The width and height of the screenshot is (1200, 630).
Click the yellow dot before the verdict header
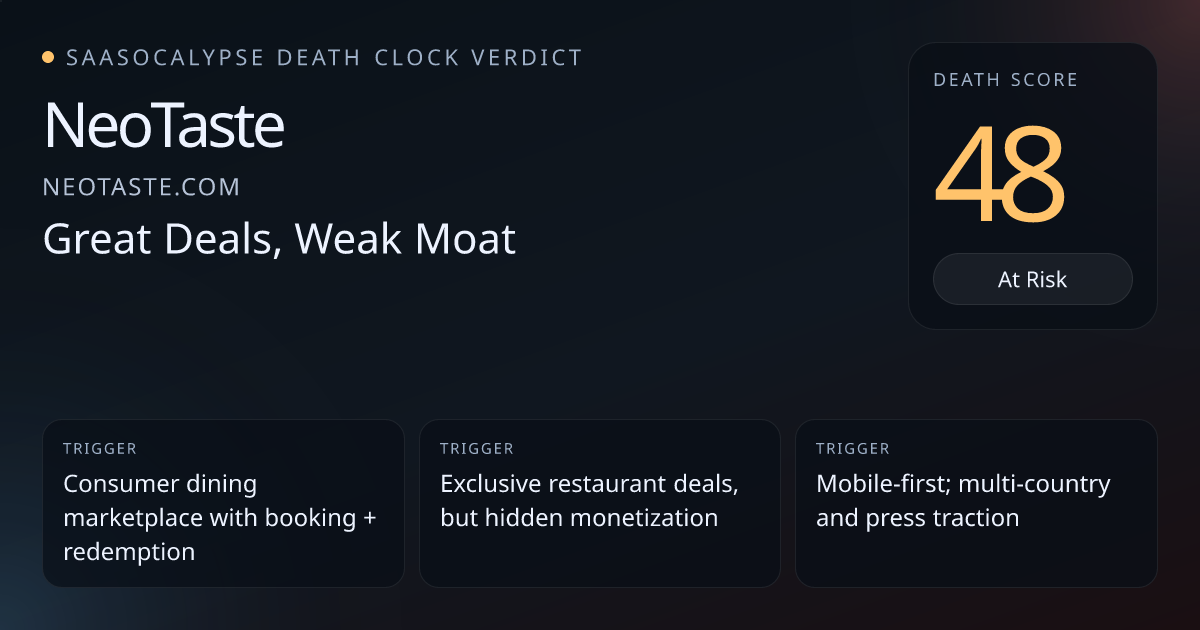48,58
